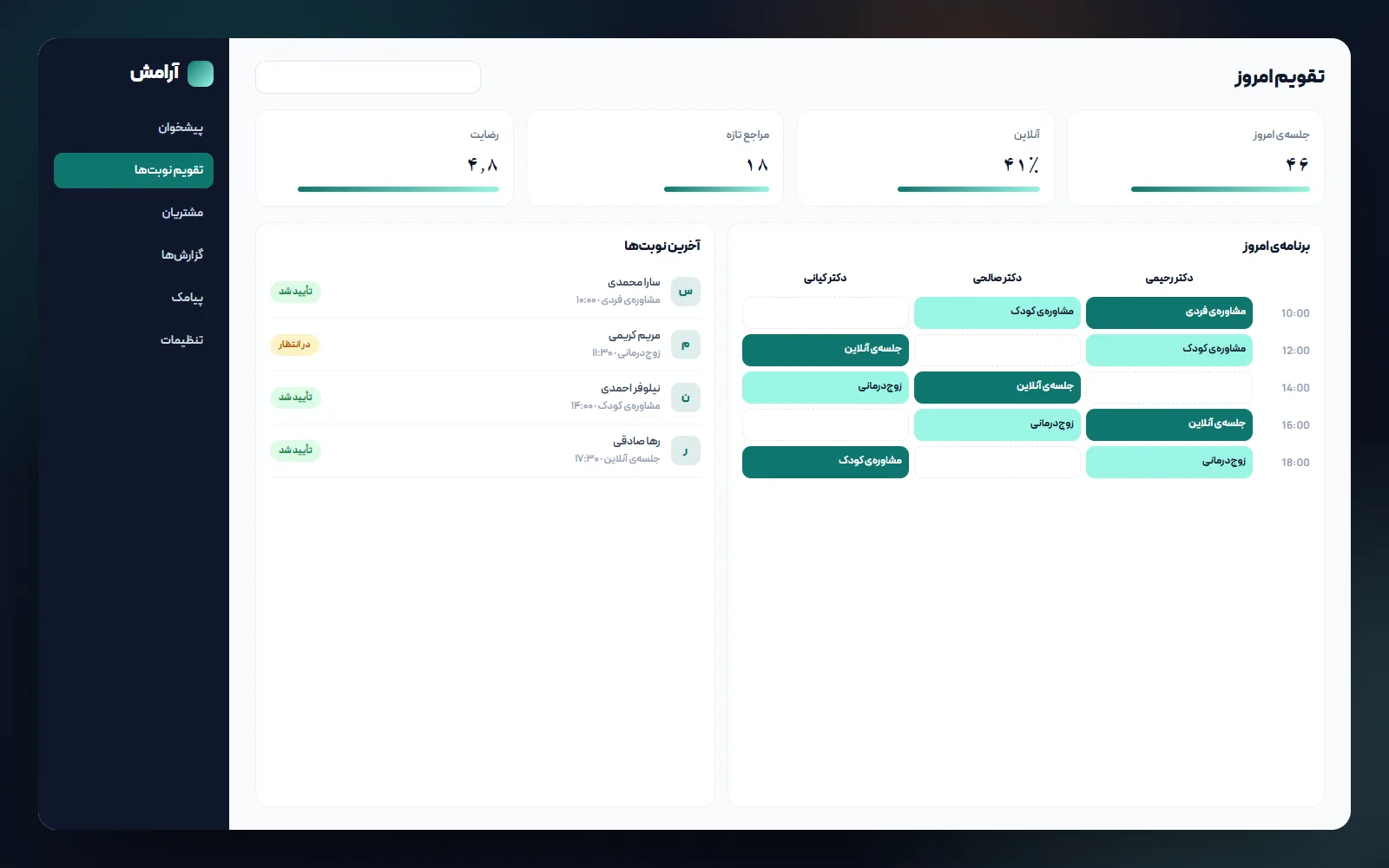Open the 16:00 جلسه‌ی آنلاین slot of دکتر رحیمی

1169,424
